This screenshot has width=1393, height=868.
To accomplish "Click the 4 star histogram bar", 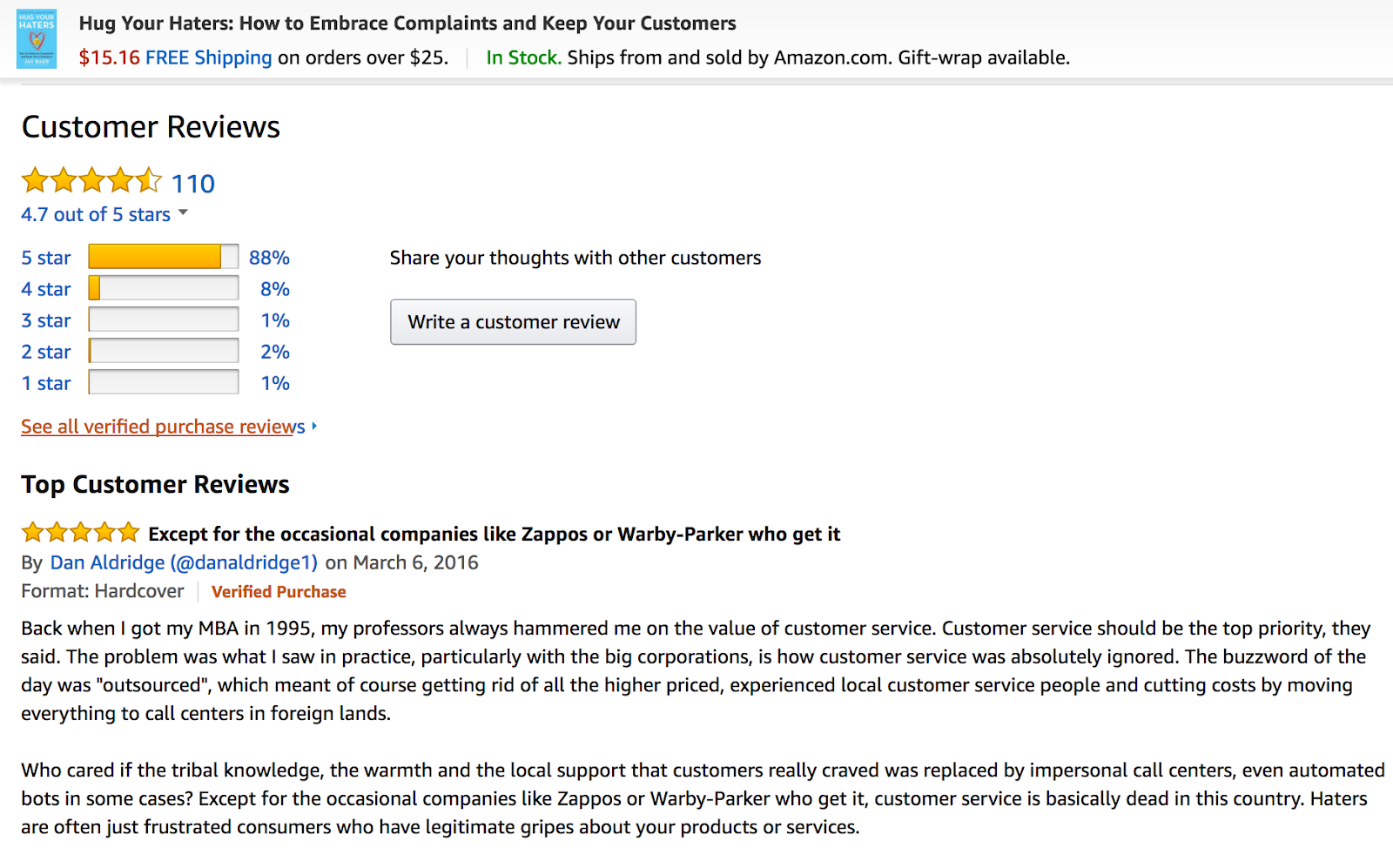I will pyautogui.click(x=163, y=288).
